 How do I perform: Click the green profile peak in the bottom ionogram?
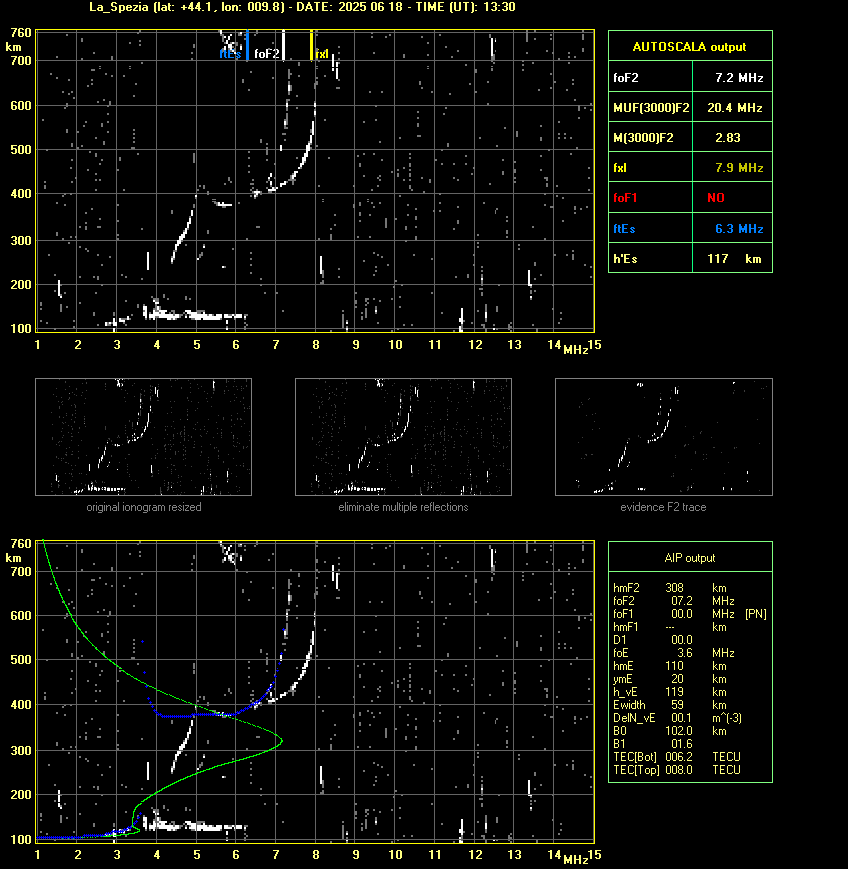(x=281, y=740)
